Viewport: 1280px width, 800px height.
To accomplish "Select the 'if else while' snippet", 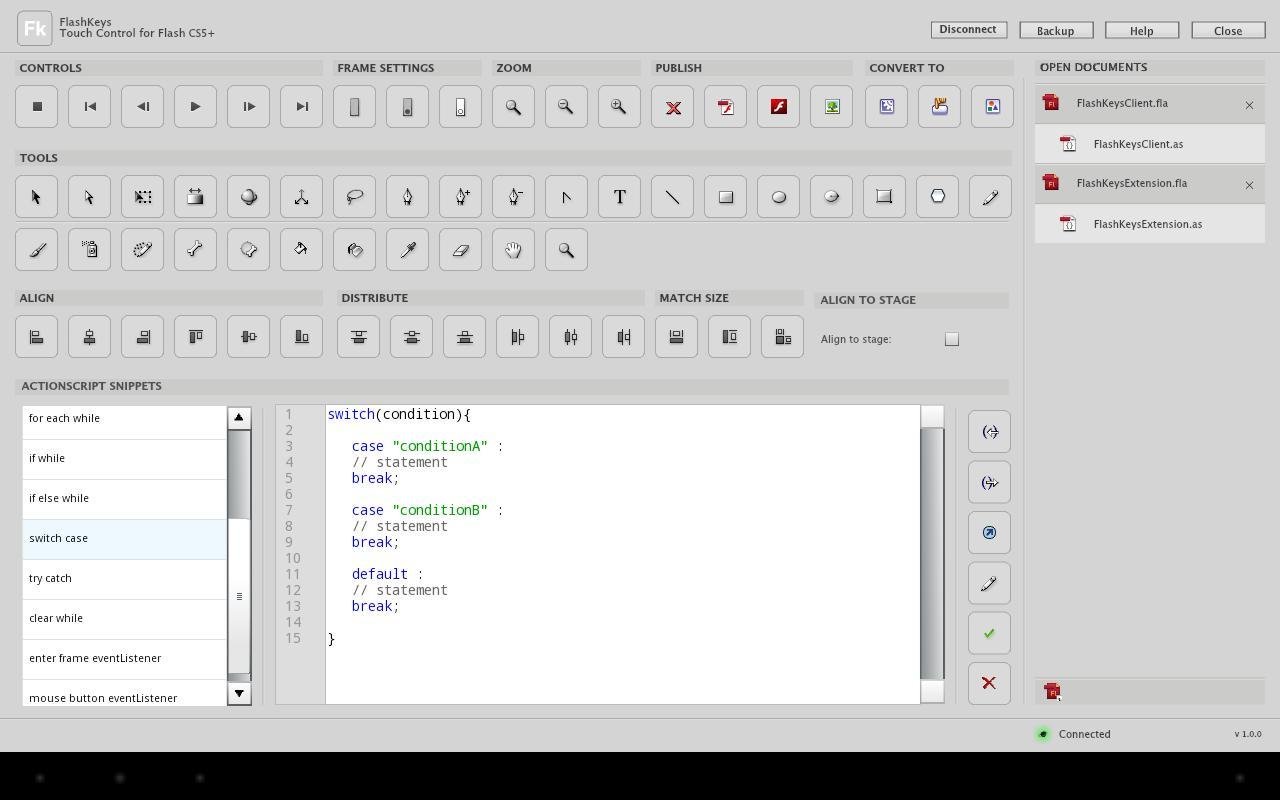I will pyautogui.click(x=125, y=499).
